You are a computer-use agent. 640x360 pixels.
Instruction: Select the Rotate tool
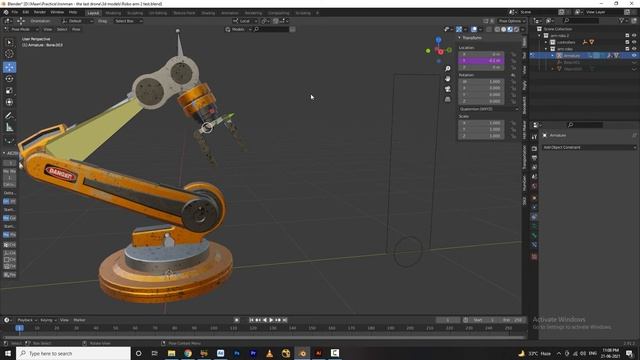[x=9, y=79]
